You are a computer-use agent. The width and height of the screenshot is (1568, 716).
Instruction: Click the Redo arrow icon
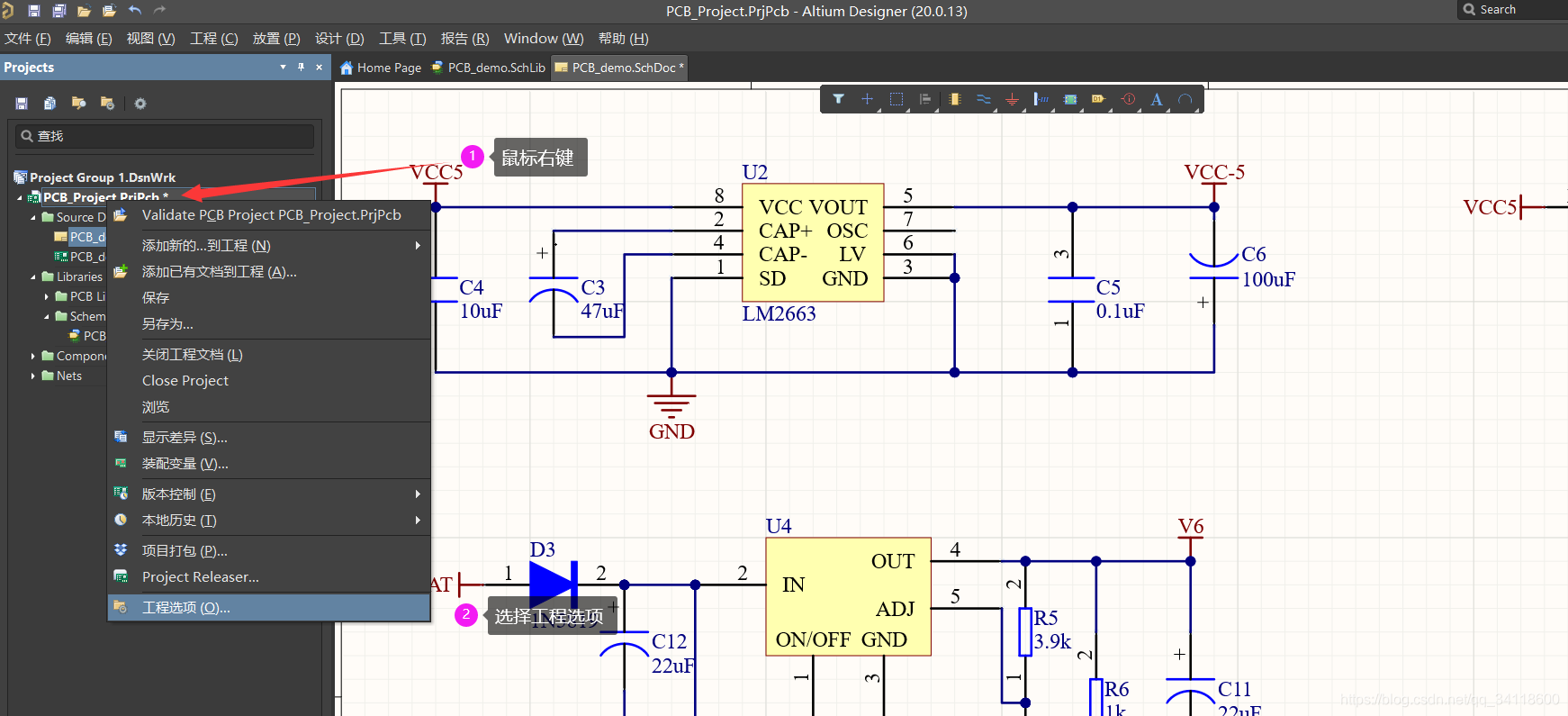(160, 11)
